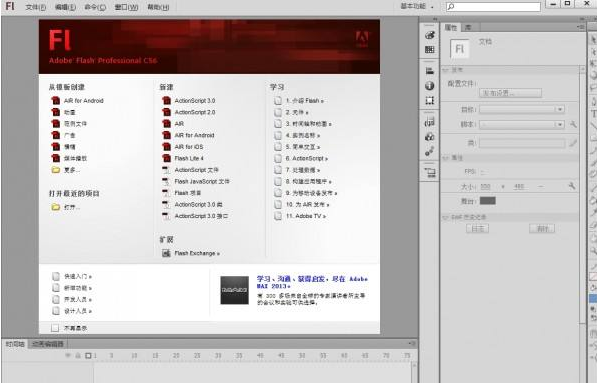Open the Components panel icon
This screenshot has width=597, height=383.
tap(429, 137)
